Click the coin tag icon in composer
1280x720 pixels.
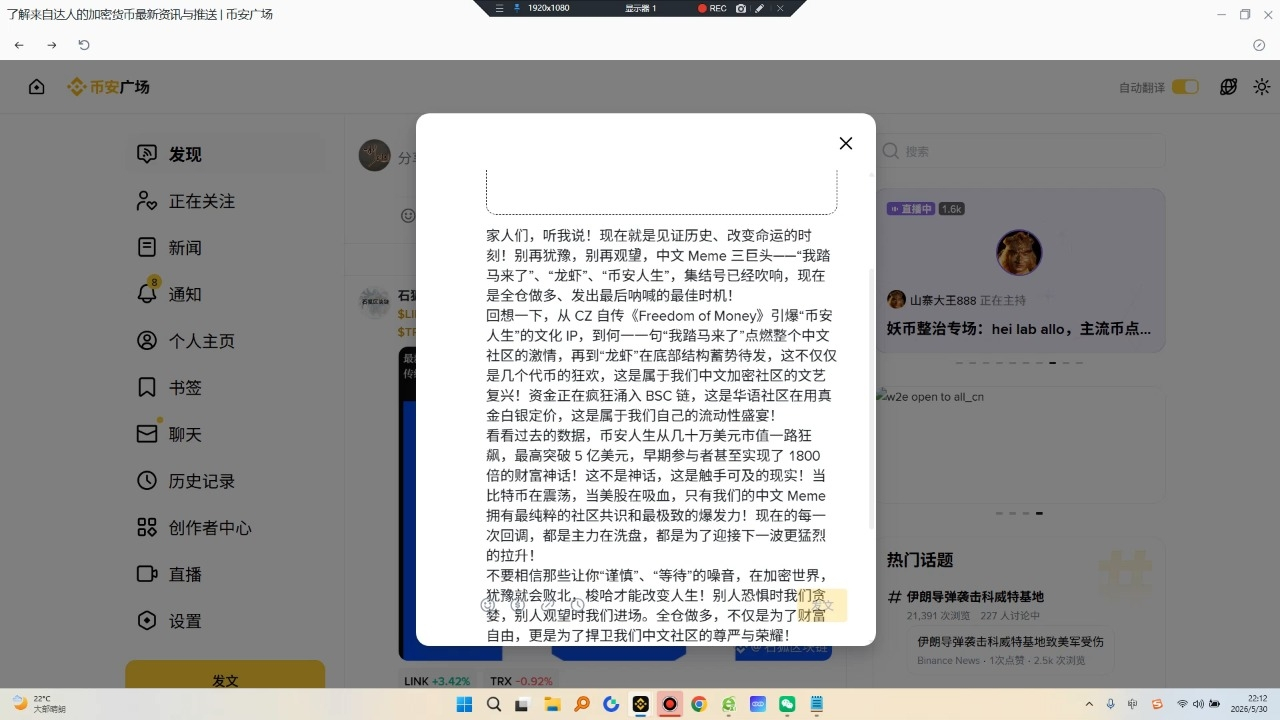tap(518, 604)
